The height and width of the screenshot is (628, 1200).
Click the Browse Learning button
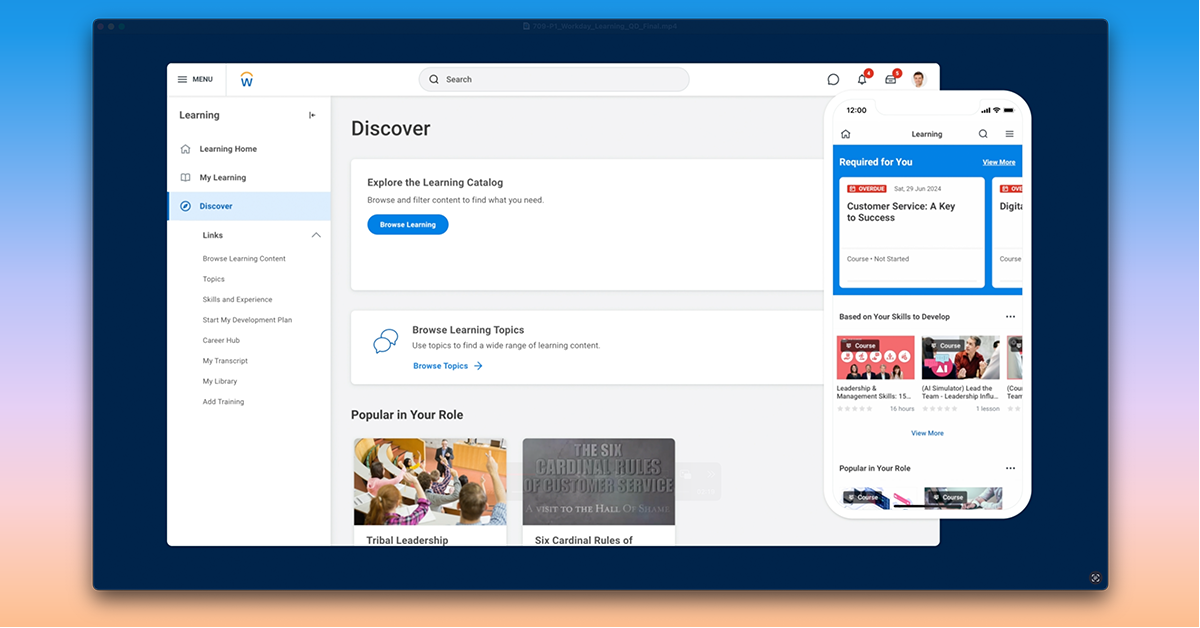coord(407,225)
